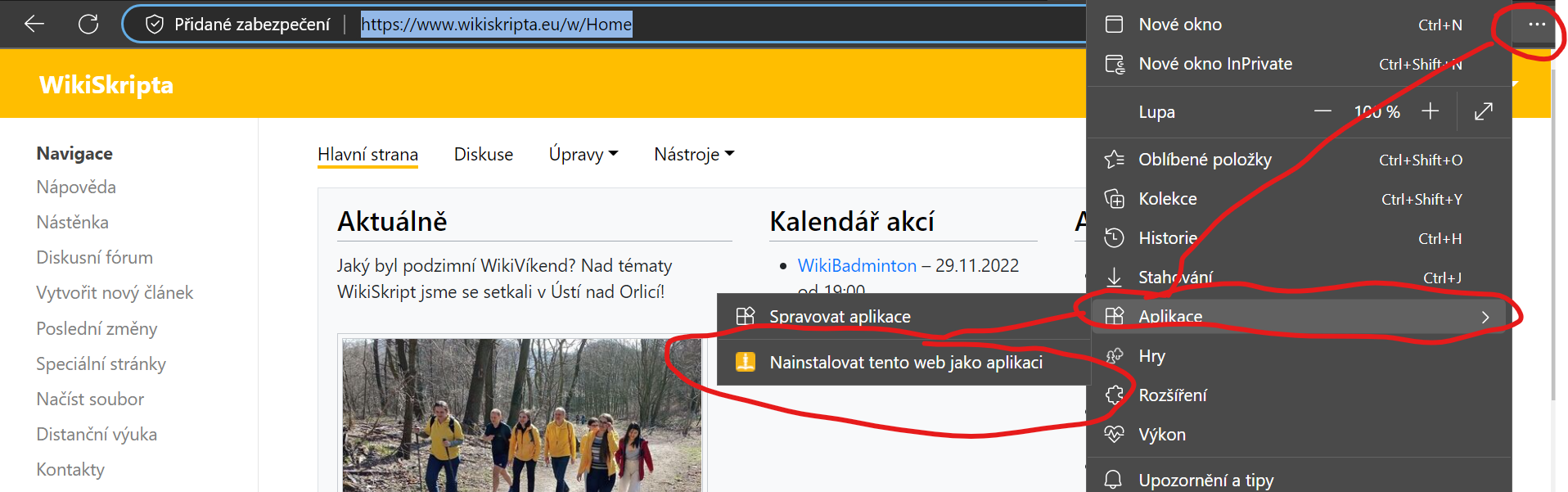Open Nástěnka in navigation

point(72,223)
